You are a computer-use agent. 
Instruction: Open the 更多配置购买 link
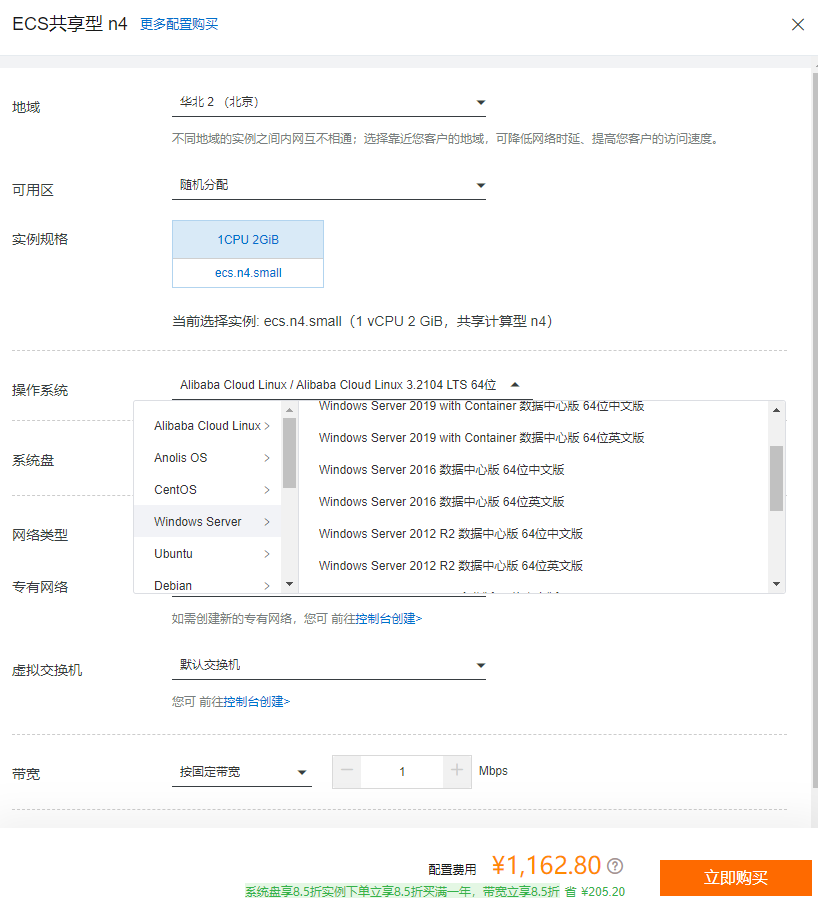179,24
